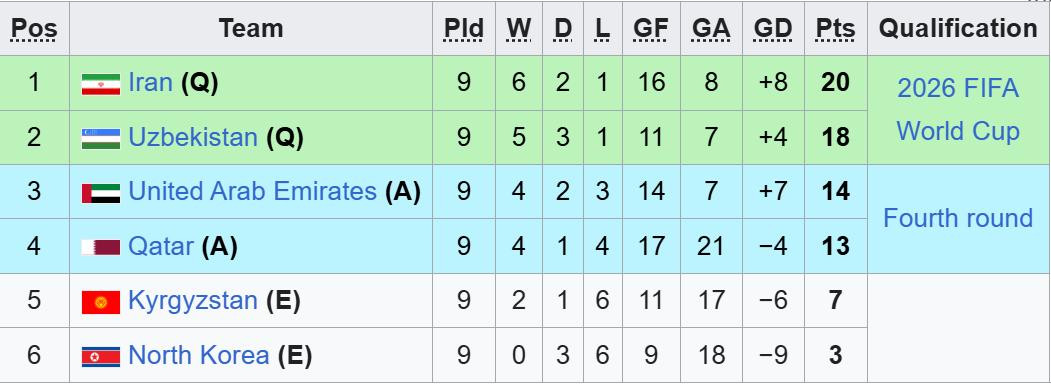Click the GA column header abbreviation
Screen dimensions: 1051x385
(711, 29)
